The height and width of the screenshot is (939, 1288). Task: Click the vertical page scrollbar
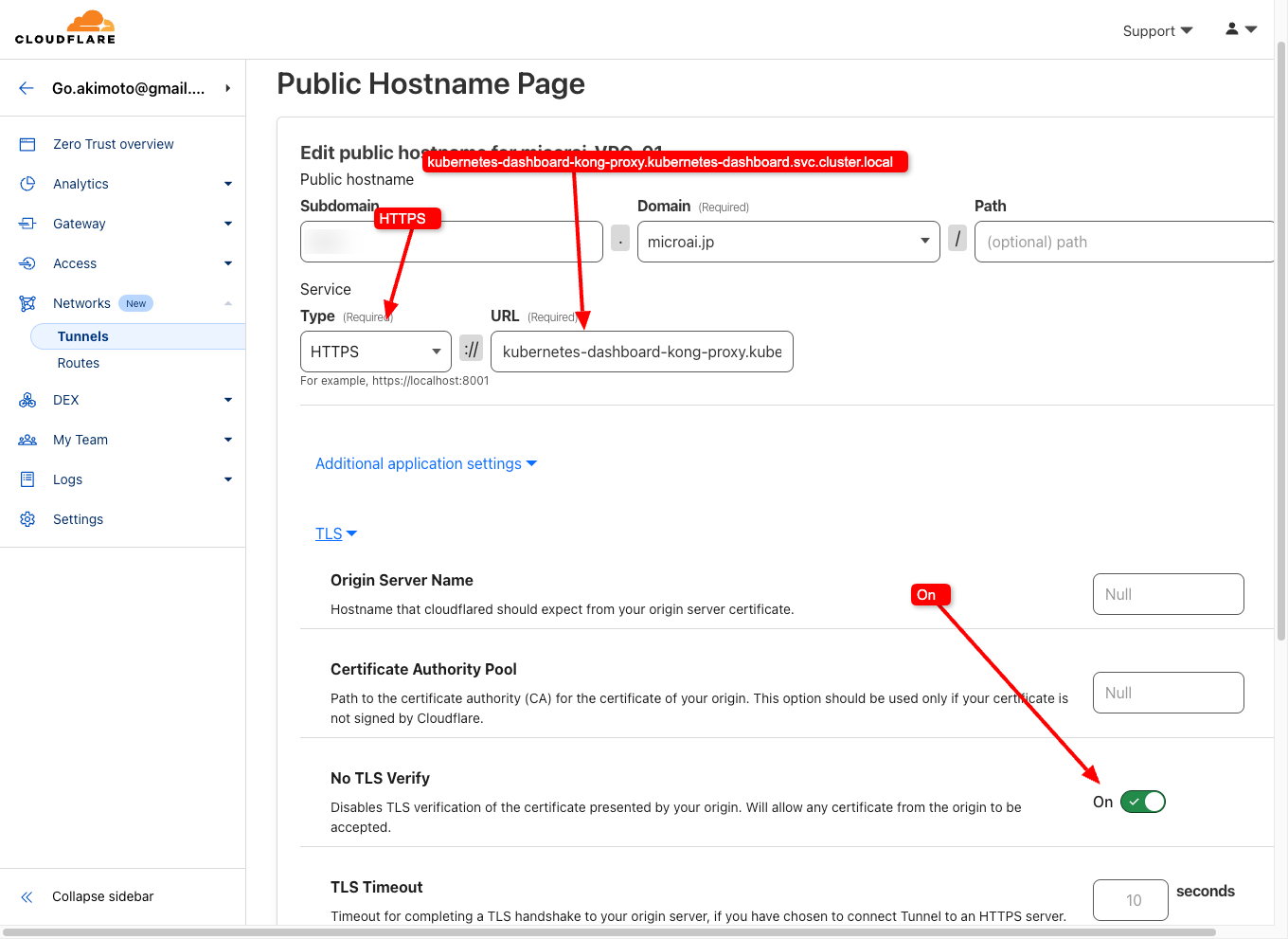pyautogui.click(x=1281, y=341)
